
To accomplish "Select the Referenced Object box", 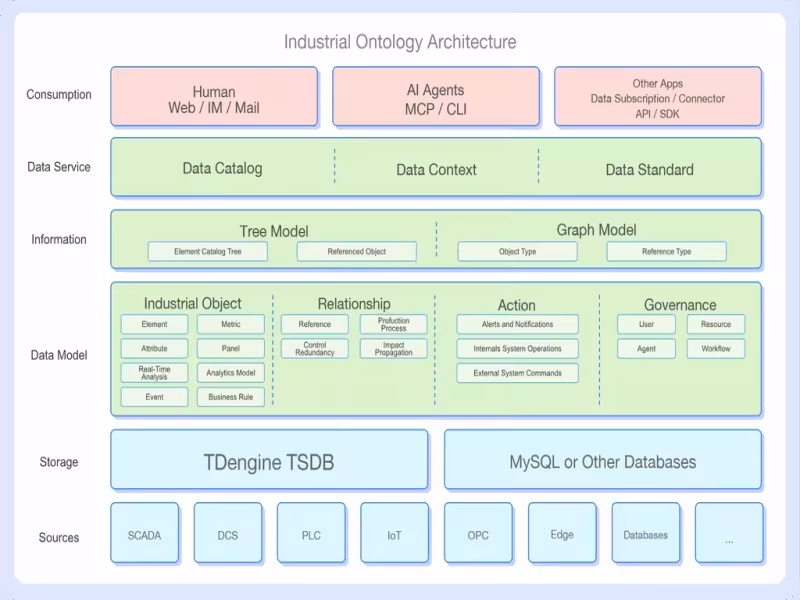I will pyautogui.click(x=357, y=252).
